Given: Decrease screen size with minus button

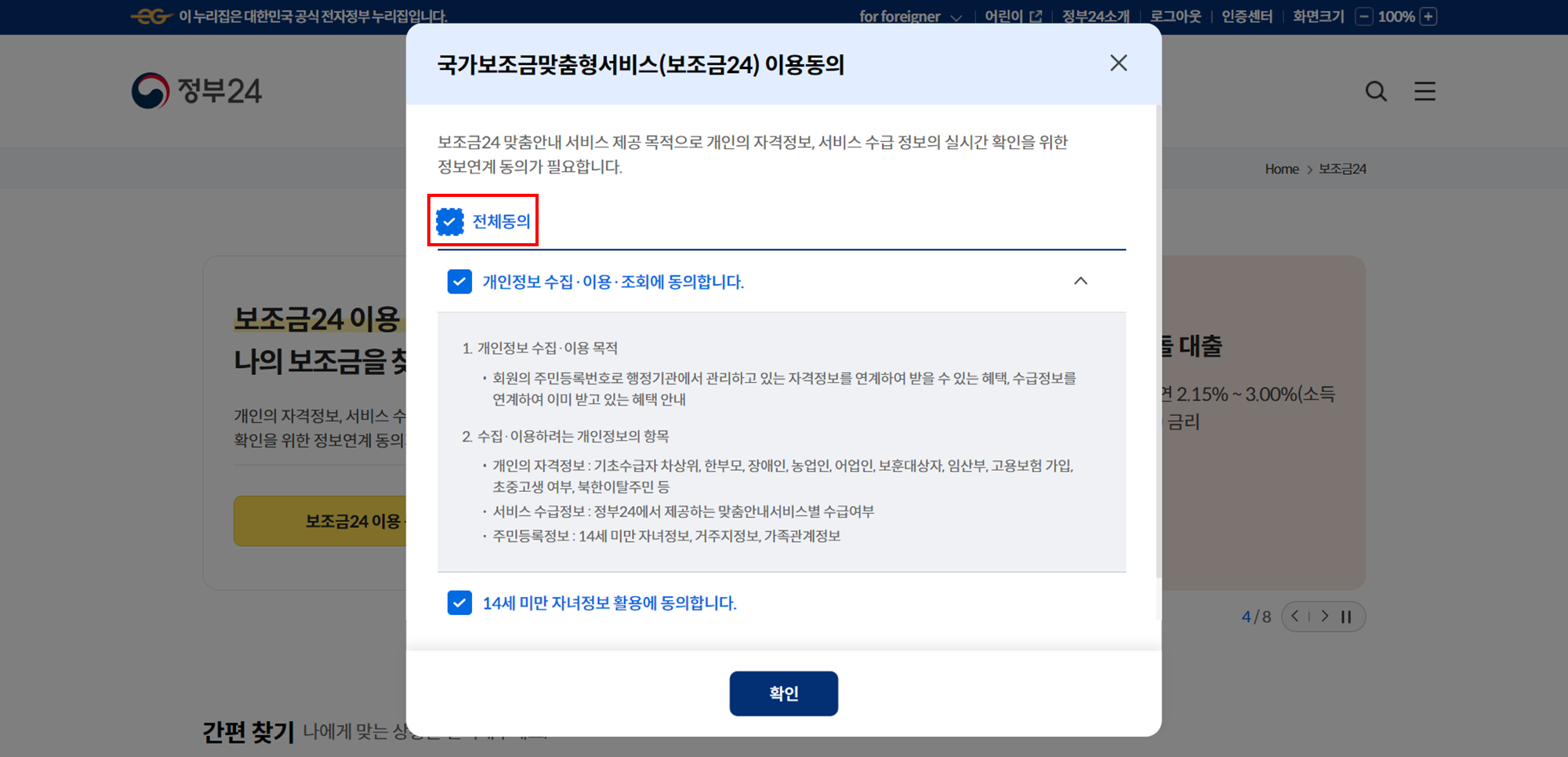Looking at the screenshot, I should pyautogui.click(x=1364, y=16).
